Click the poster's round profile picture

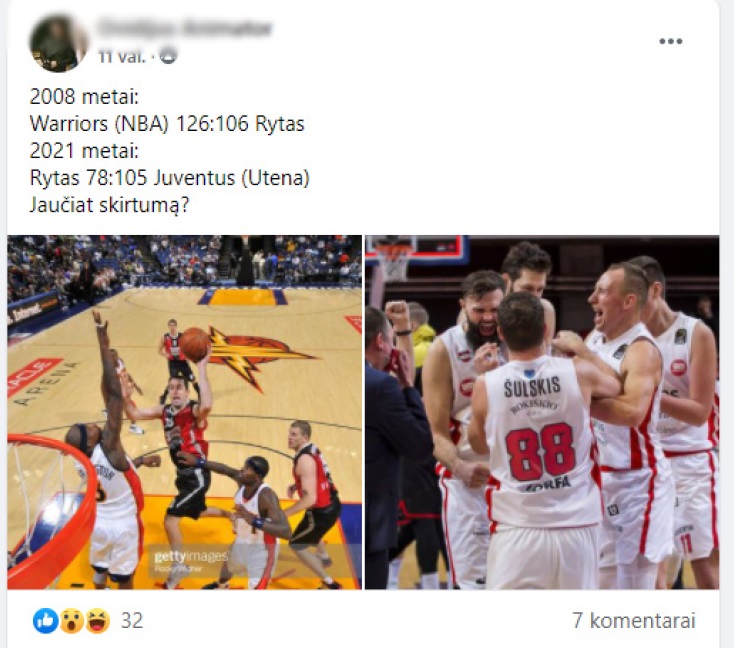click(58, 43)
